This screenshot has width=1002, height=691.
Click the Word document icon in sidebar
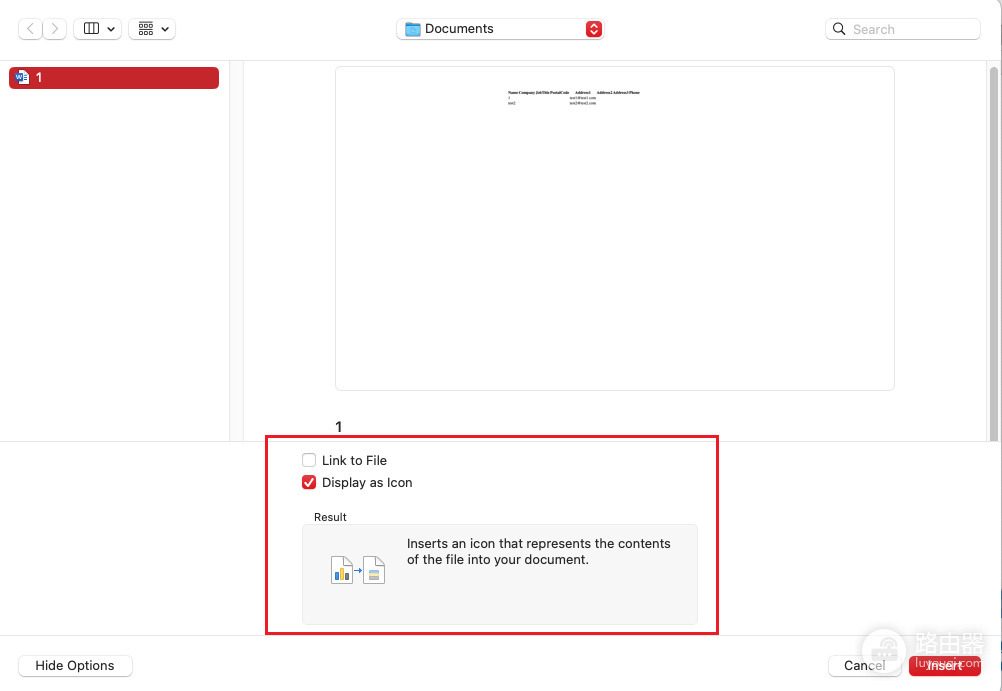(22, 77)
